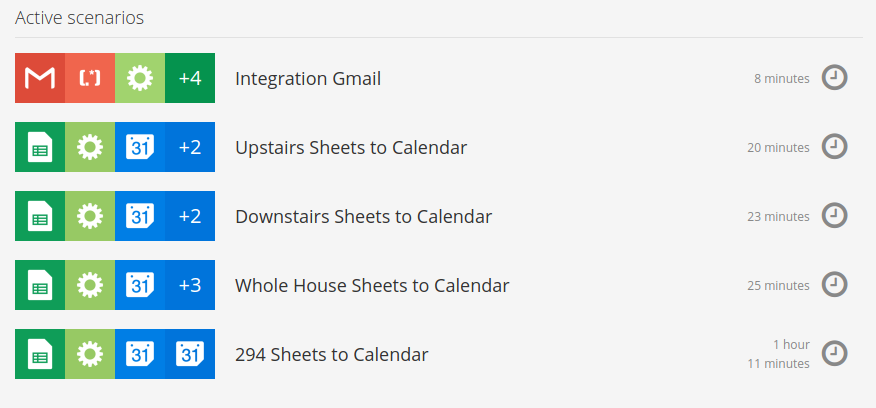Open 294 Sheets to Calendar scenario

coord(331,355)
